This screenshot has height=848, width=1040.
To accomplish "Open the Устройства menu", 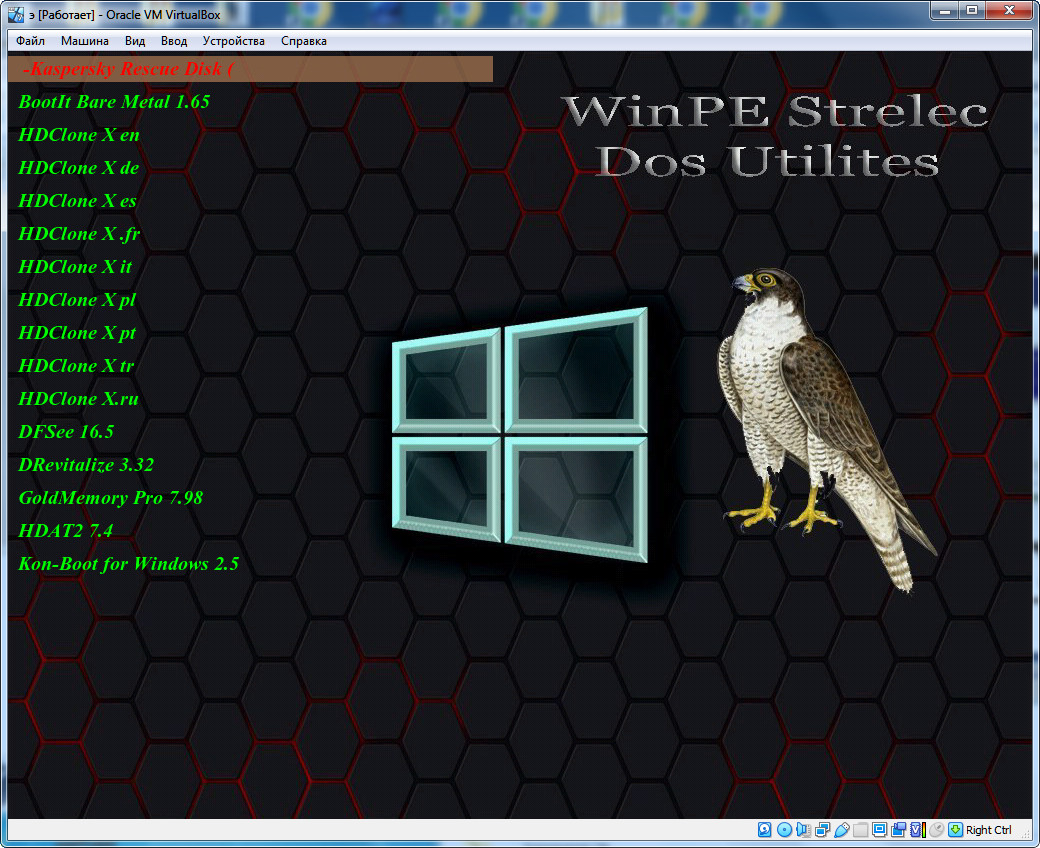I will tap(233, 41).
